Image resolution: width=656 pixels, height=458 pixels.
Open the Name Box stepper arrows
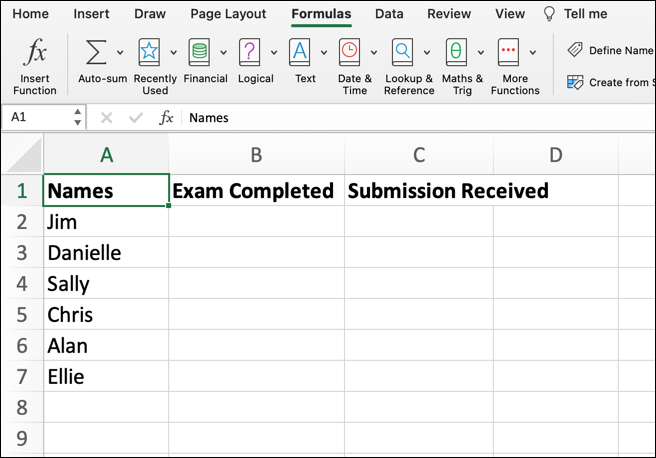[77, 117]
